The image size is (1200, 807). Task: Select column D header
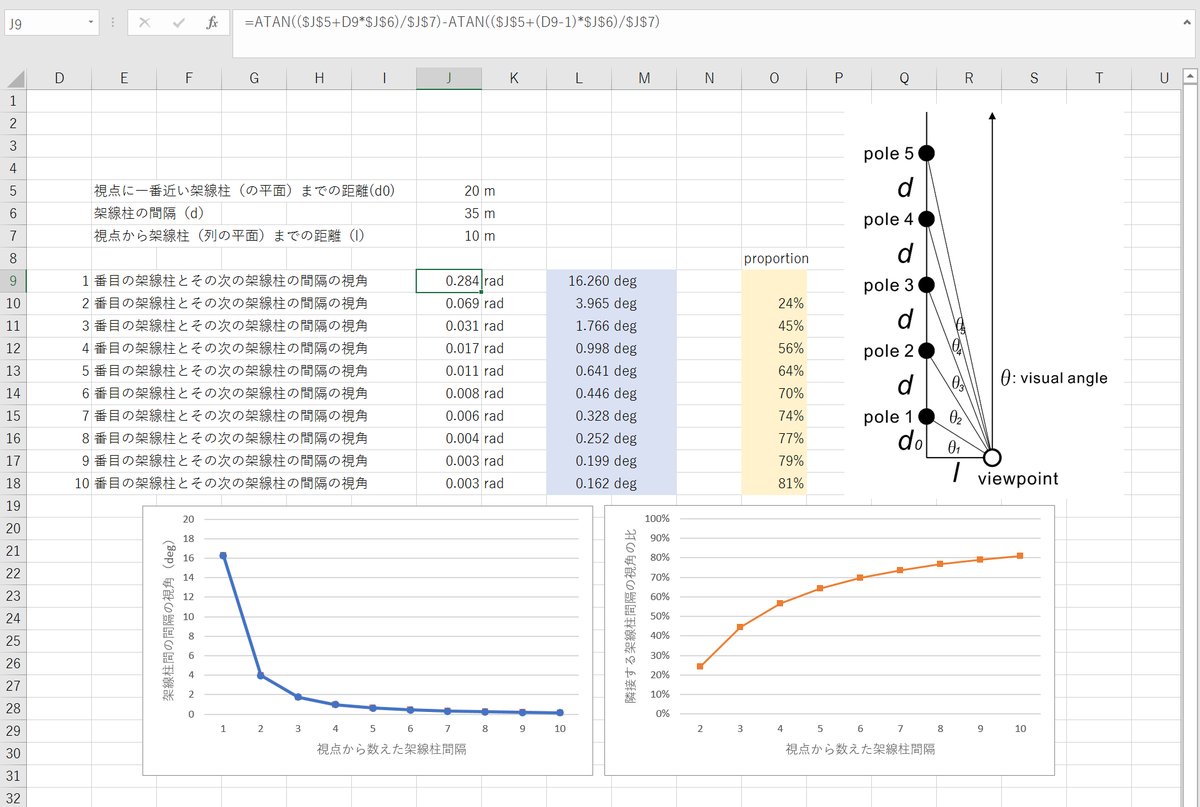click(x=59, y=79)
